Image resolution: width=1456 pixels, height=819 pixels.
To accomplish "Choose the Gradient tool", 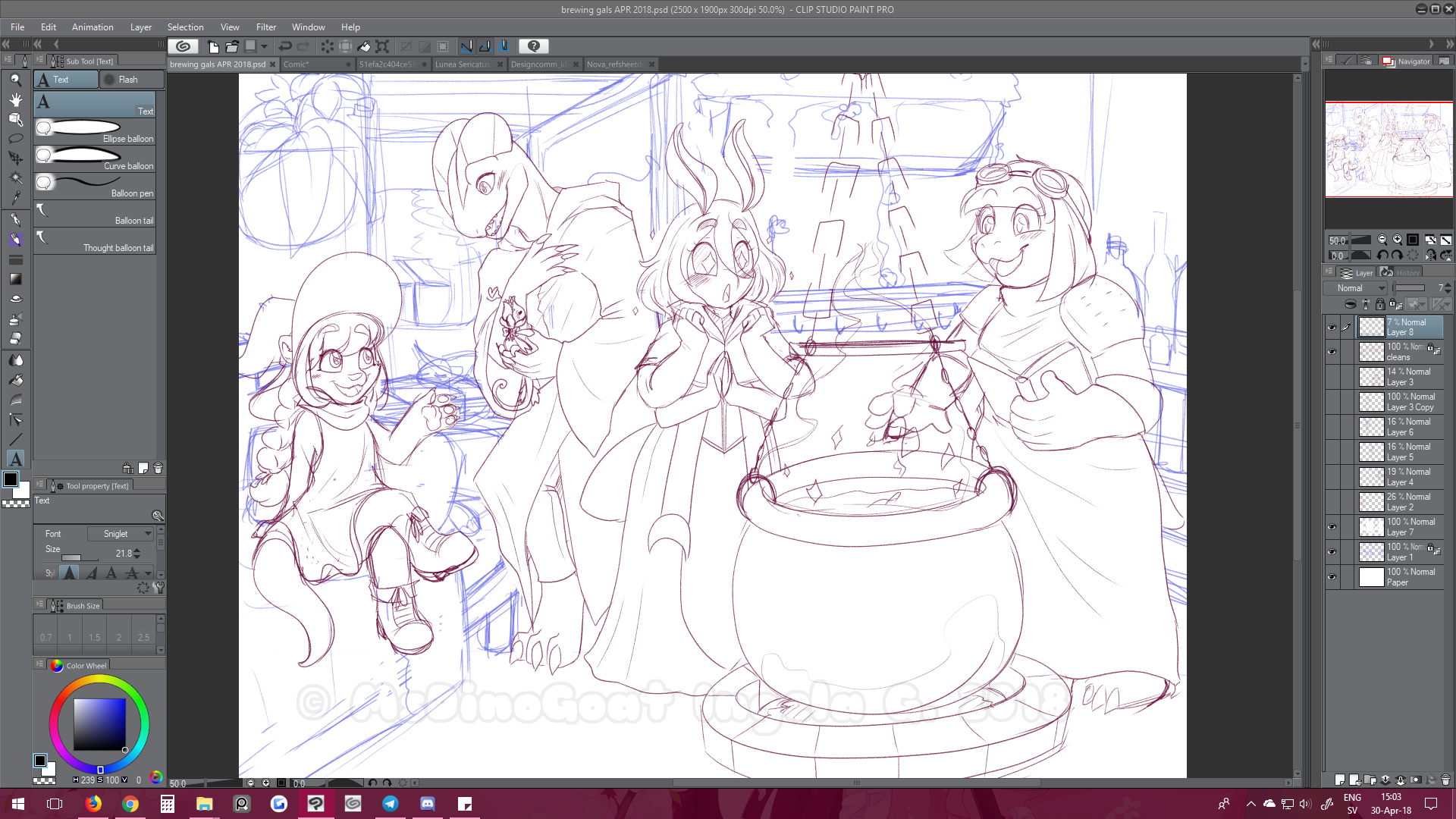I will click(x=15, y=279).
